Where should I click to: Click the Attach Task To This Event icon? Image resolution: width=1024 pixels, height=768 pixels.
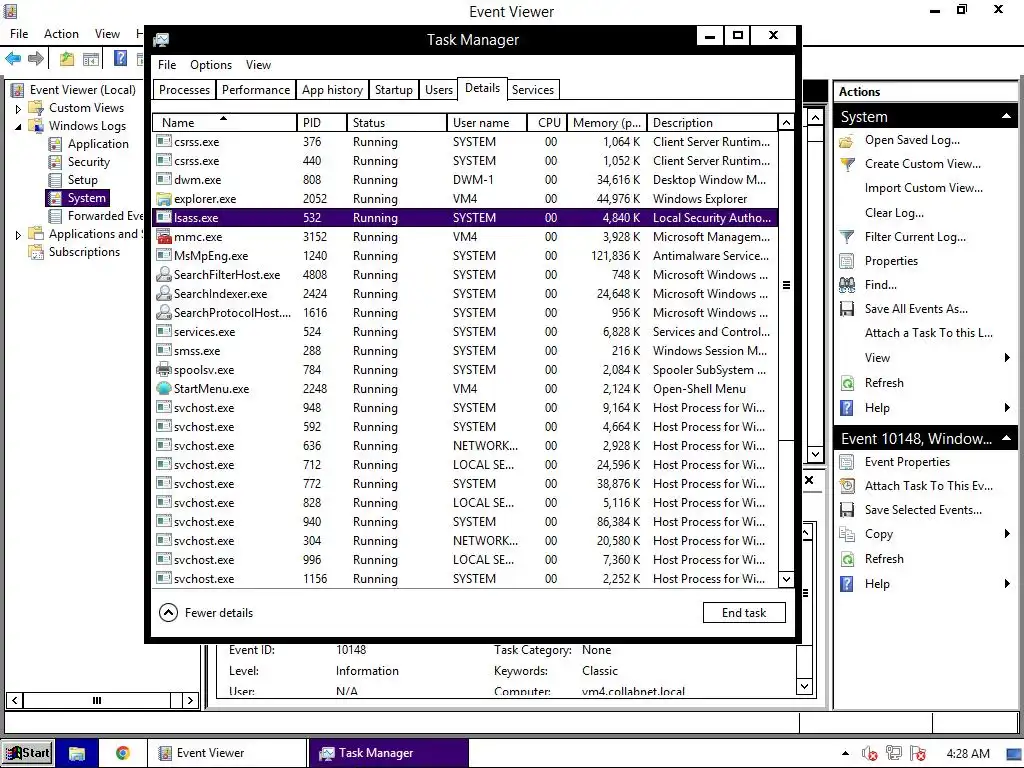click(847, 486)
